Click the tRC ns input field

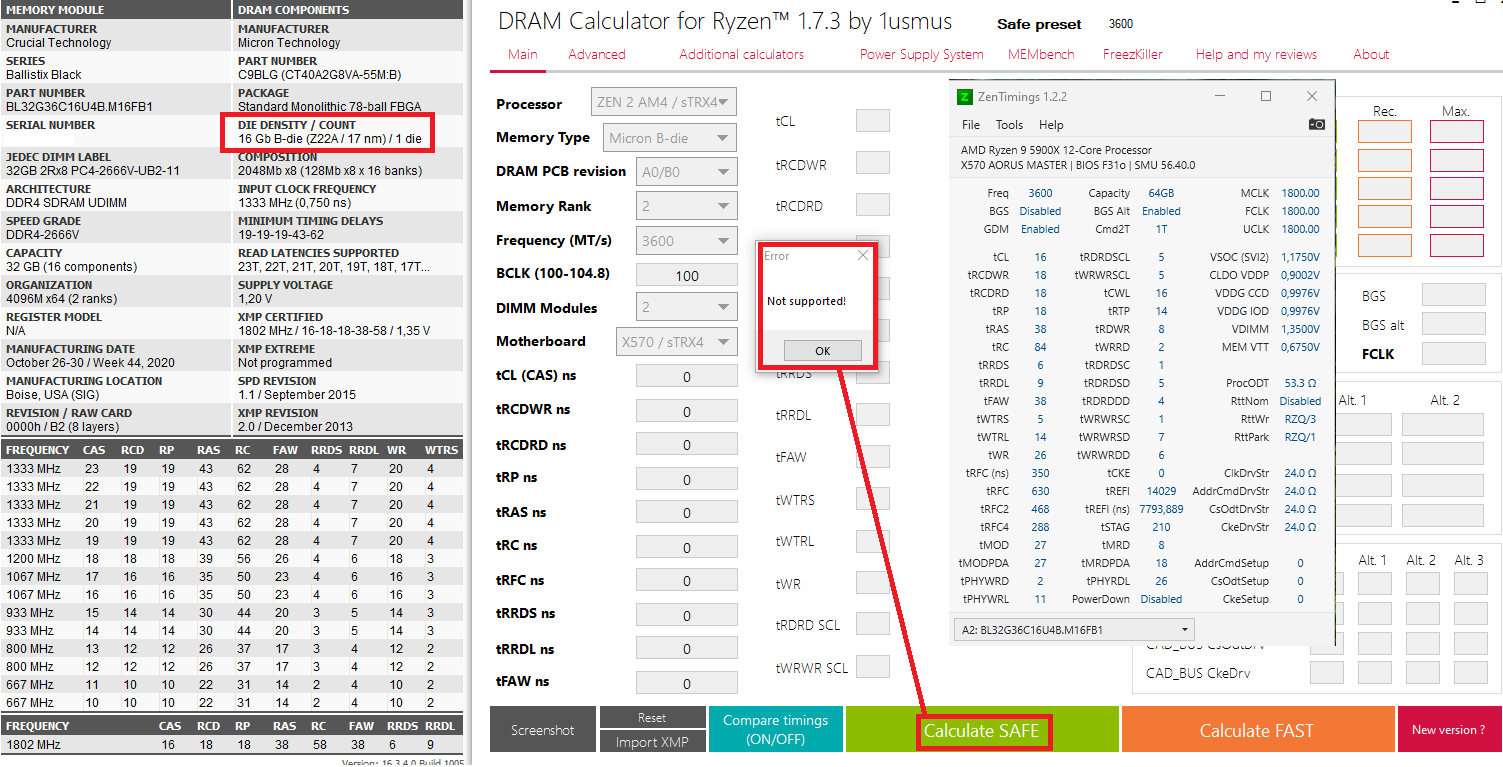click(x=687, y=547)
